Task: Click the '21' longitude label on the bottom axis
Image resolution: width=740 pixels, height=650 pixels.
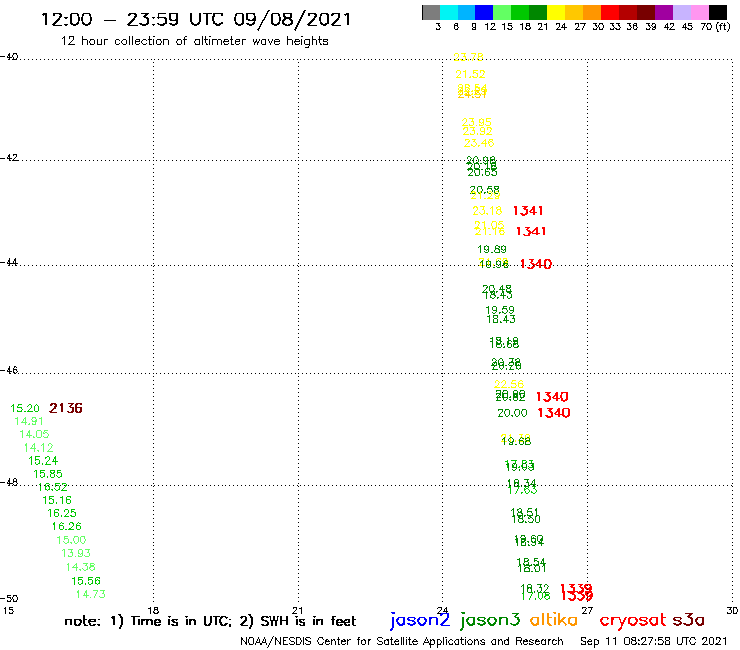Action: (x=297, y=610)
